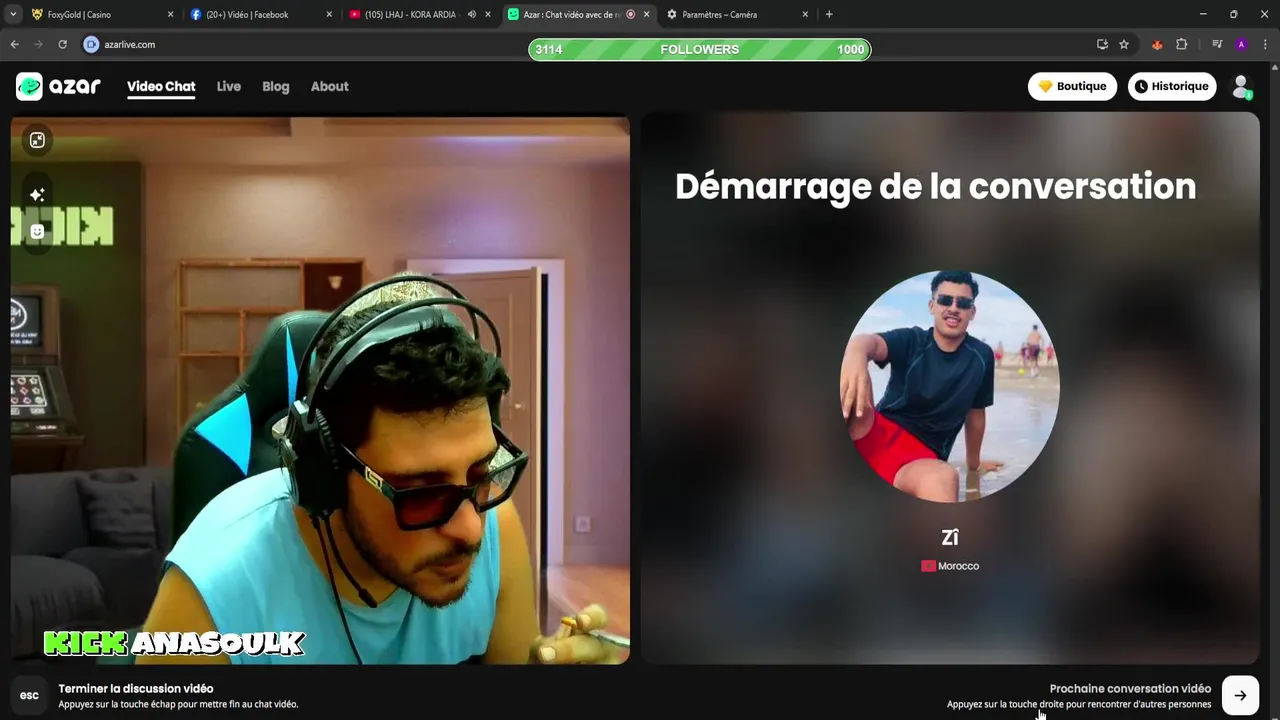This screenshot has height=720, width=1280.
Task: Click the next arrow button
Action: tap(1240, 696)
